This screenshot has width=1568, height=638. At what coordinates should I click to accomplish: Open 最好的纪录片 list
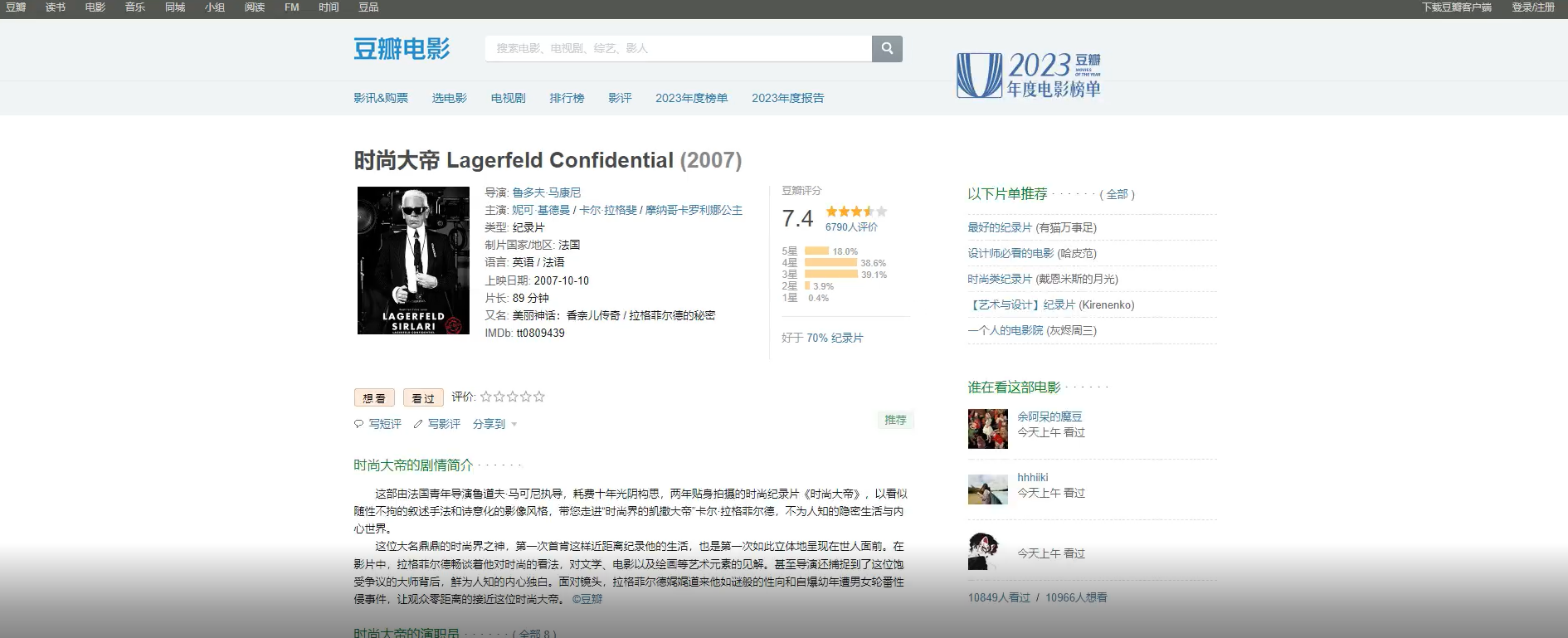(1000, 227)
